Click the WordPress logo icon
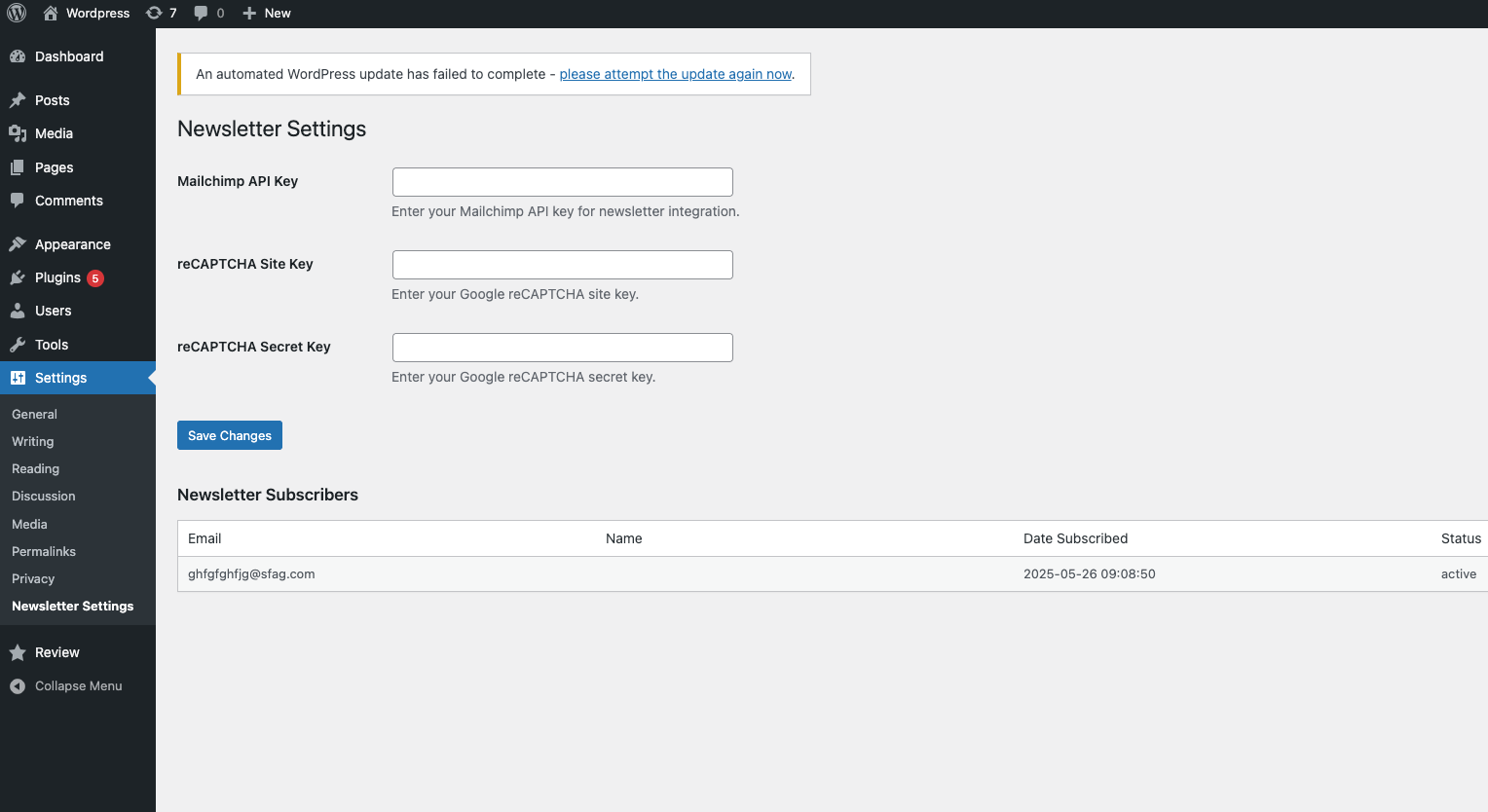 17,13
